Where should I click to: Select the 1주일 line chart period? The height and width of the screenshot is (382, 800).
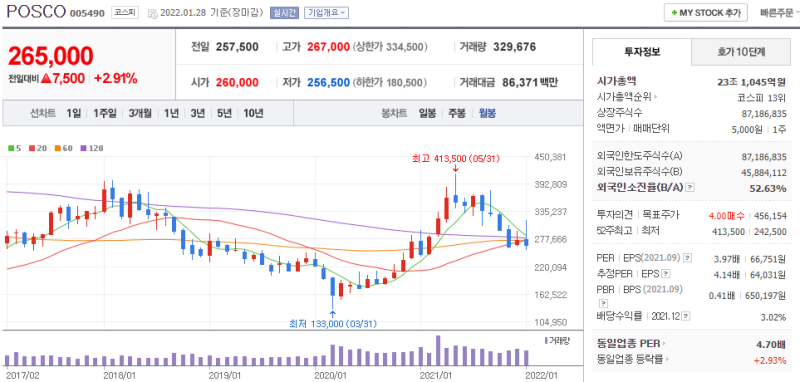tap(105, 113)
